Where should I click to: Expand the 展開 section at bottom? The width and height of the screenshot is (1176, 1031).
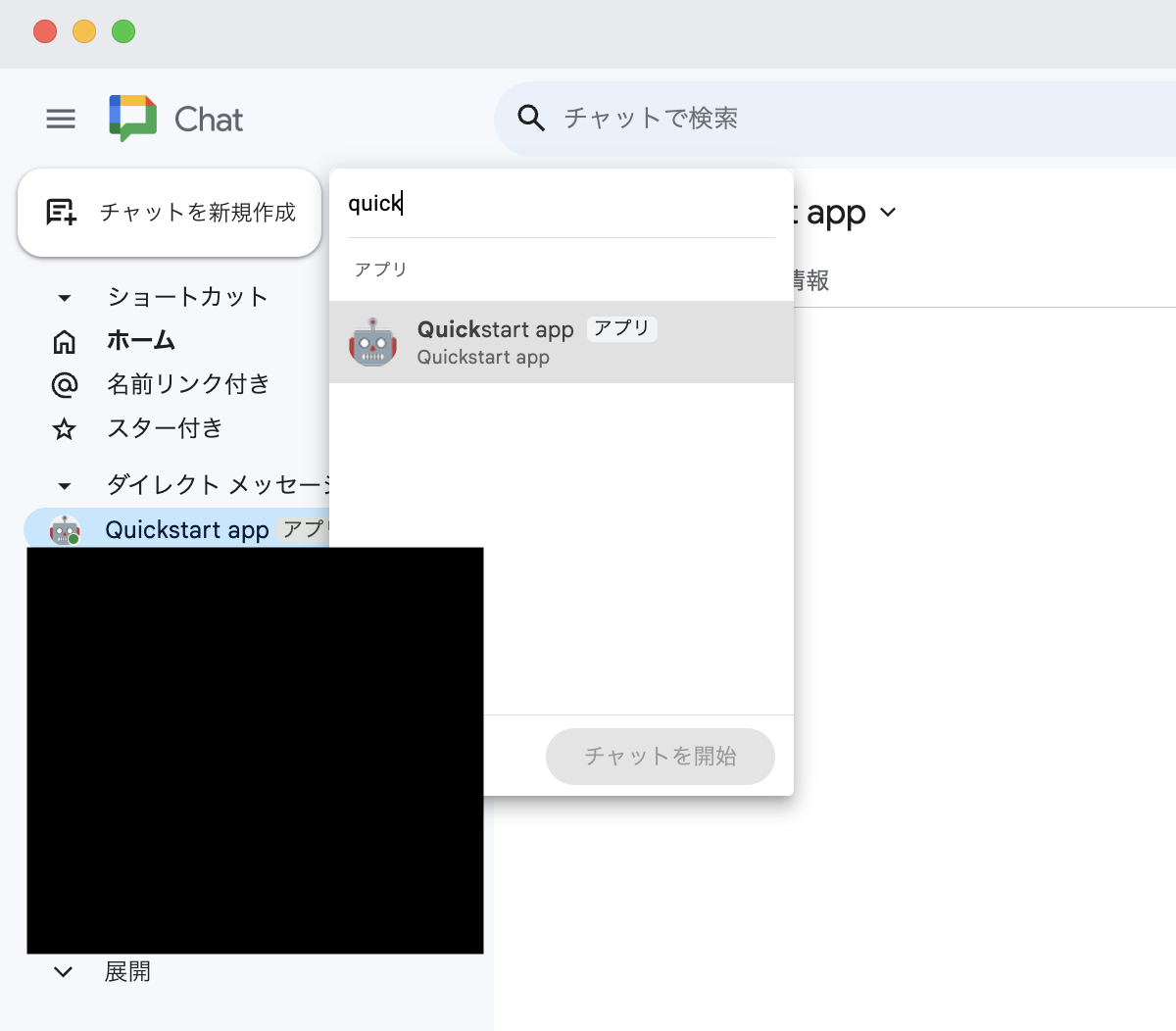64,971
